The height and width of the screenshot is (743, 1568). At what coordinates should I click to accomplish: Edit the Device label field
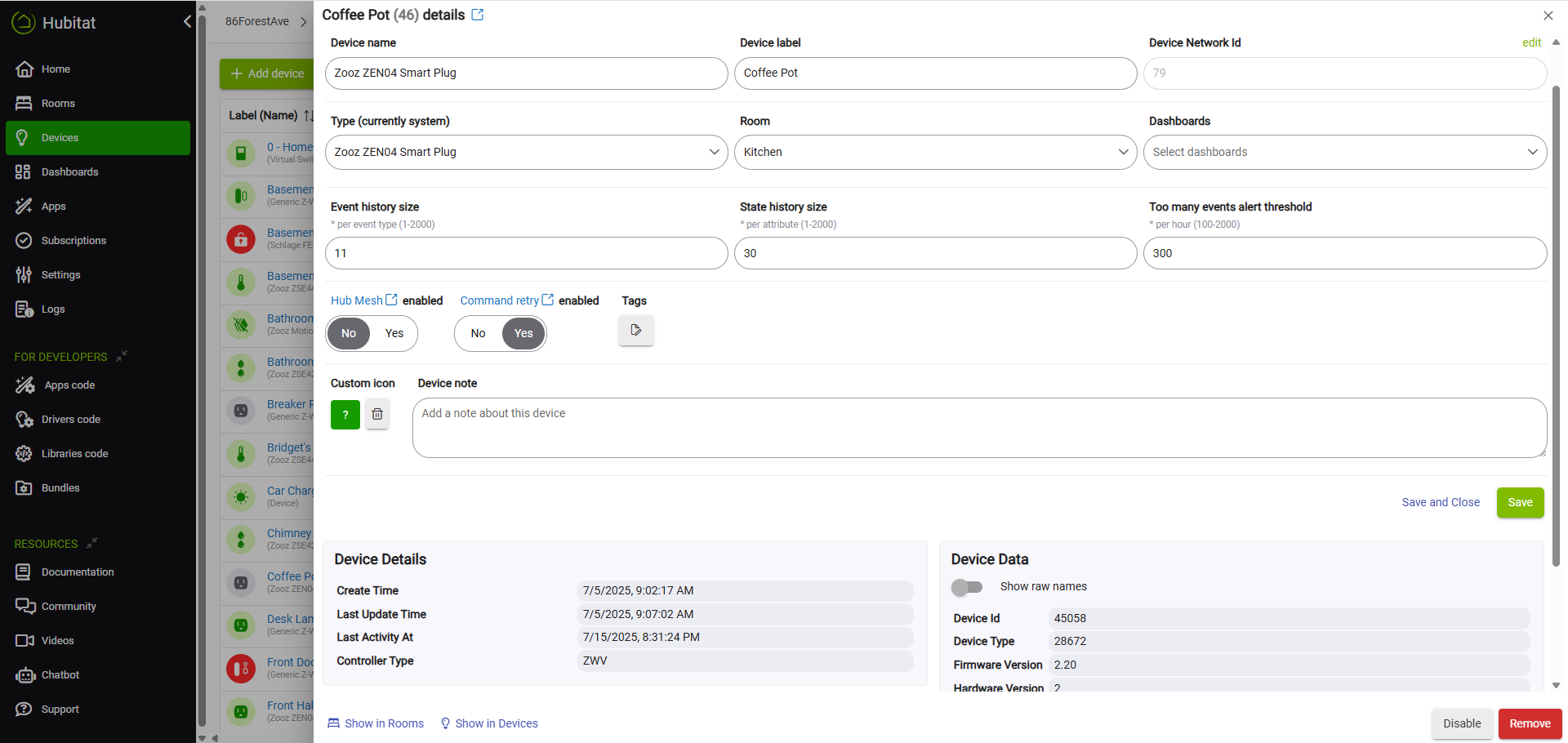tap(935, 73)
